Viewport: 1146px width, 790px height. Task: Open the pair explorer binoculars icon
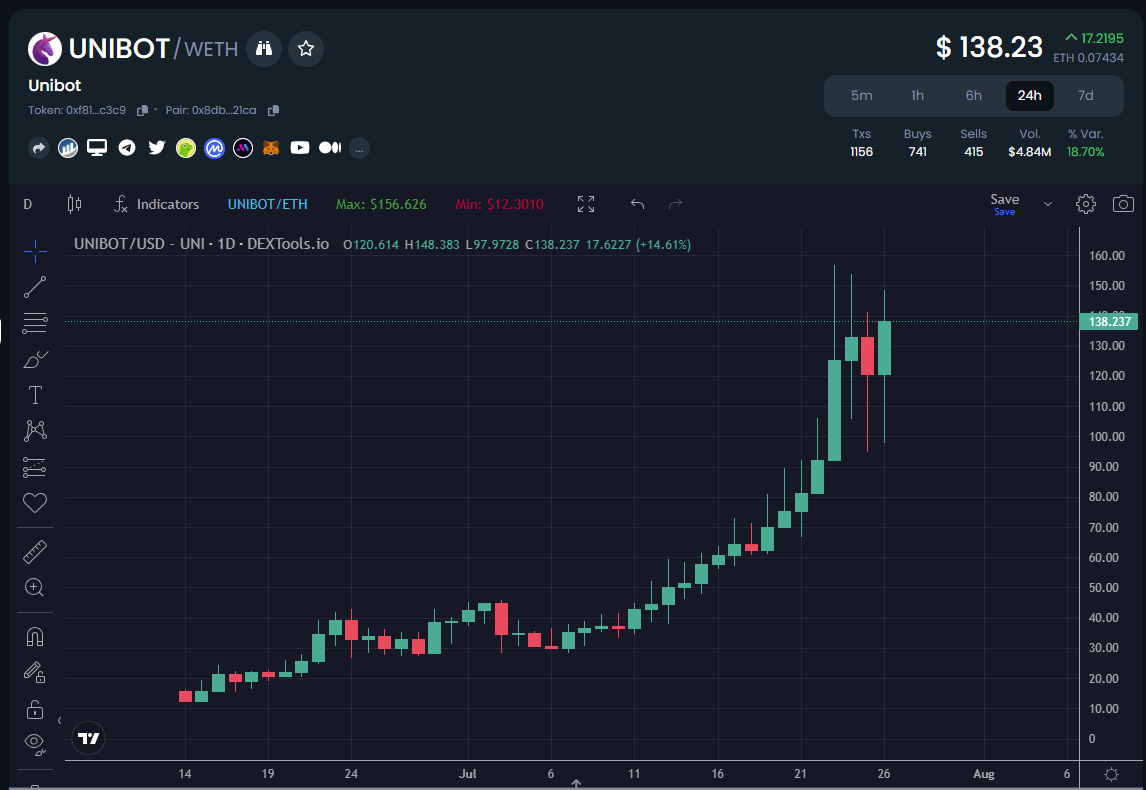tap(264, 49)
